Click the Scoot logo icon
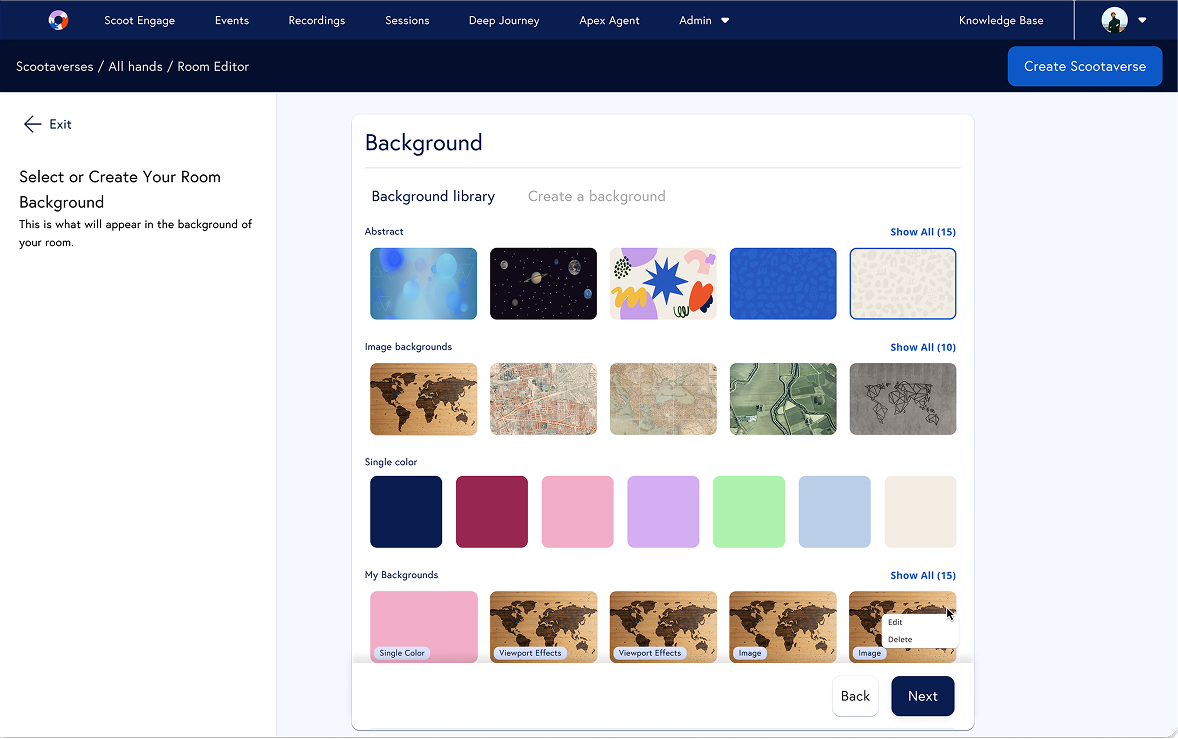 pyautogui.click(x=58, y=20)
